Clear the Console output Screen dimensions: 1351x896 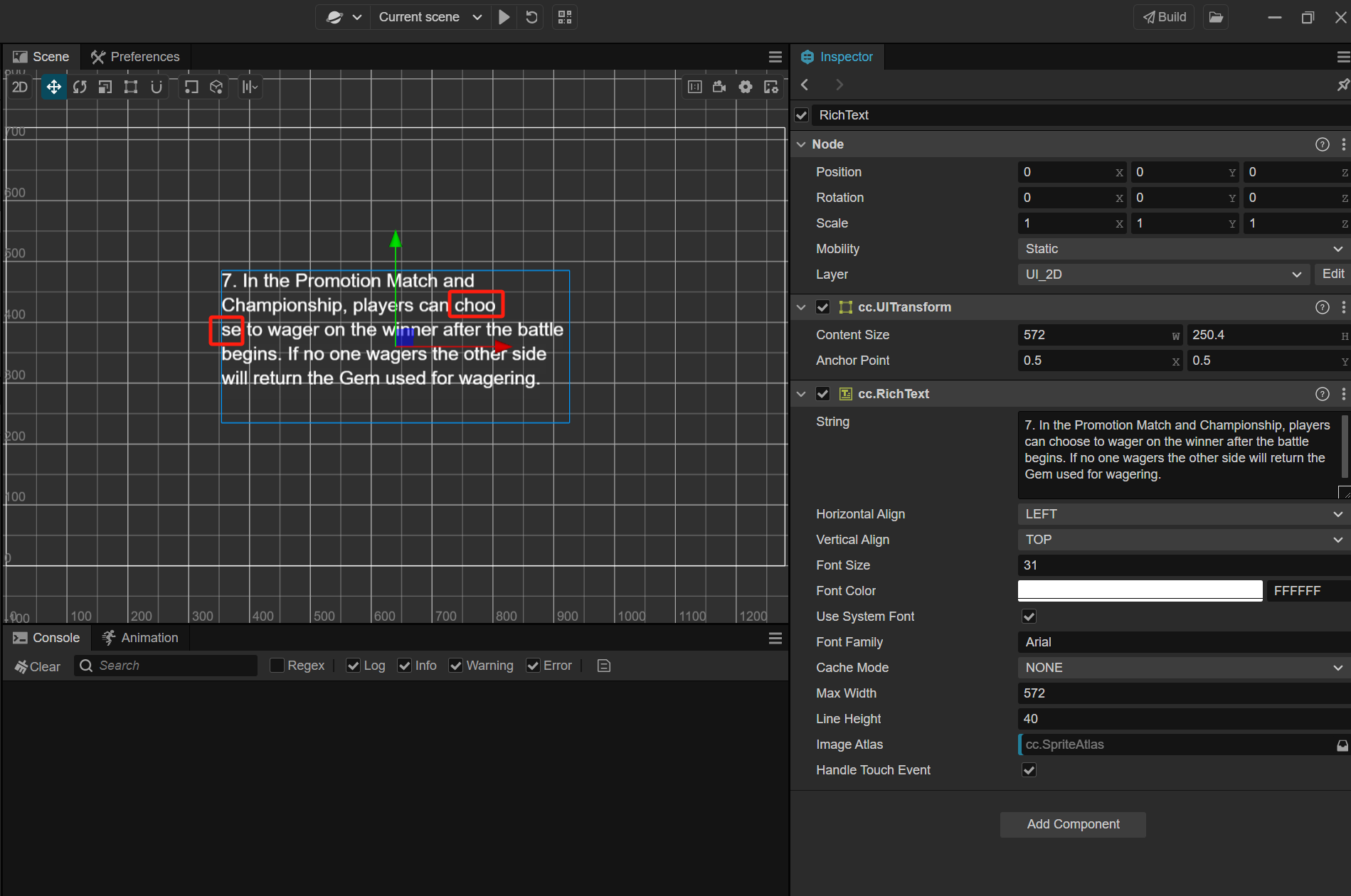(x=38, y=666)
